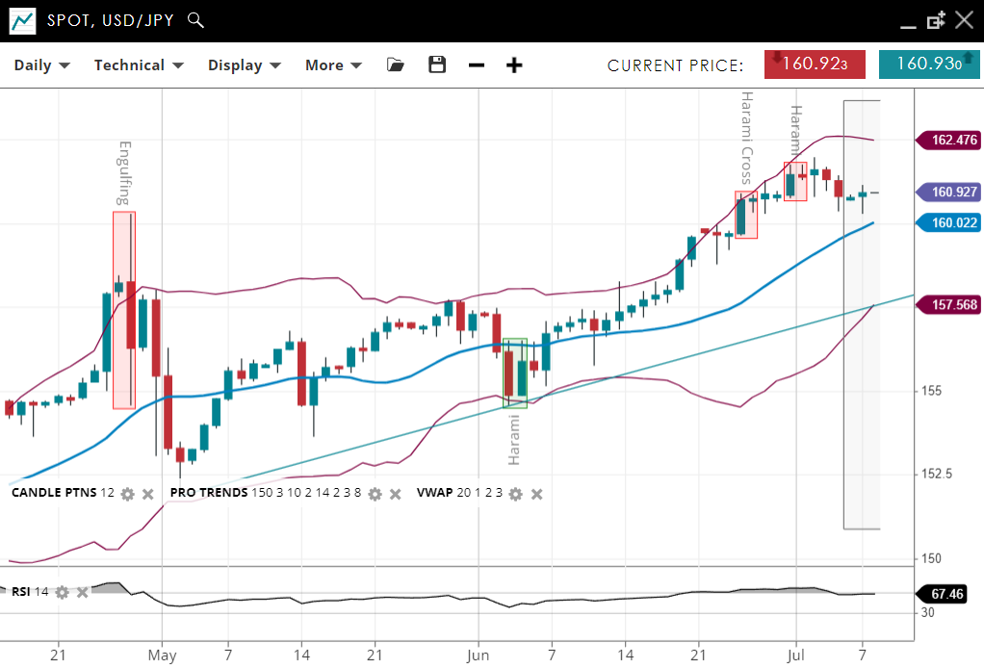This screenshot has height=669, width=984.
Task: Expand the Daily timeframe dropdown
Action: point(41,65)
